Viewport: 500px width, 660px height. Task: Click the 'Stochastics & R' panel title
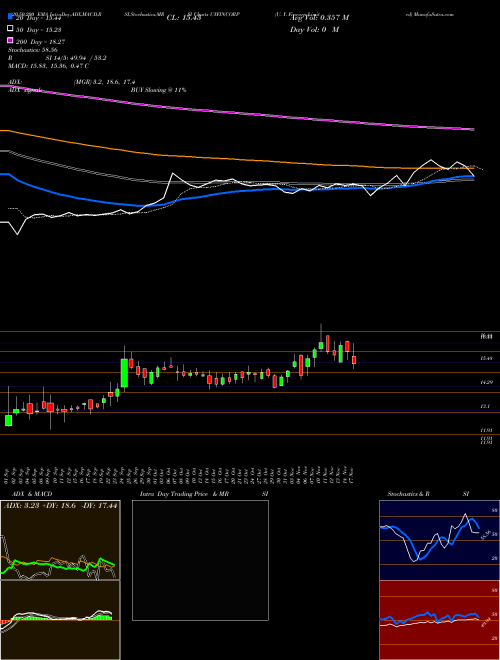click(x=408, y=494)
